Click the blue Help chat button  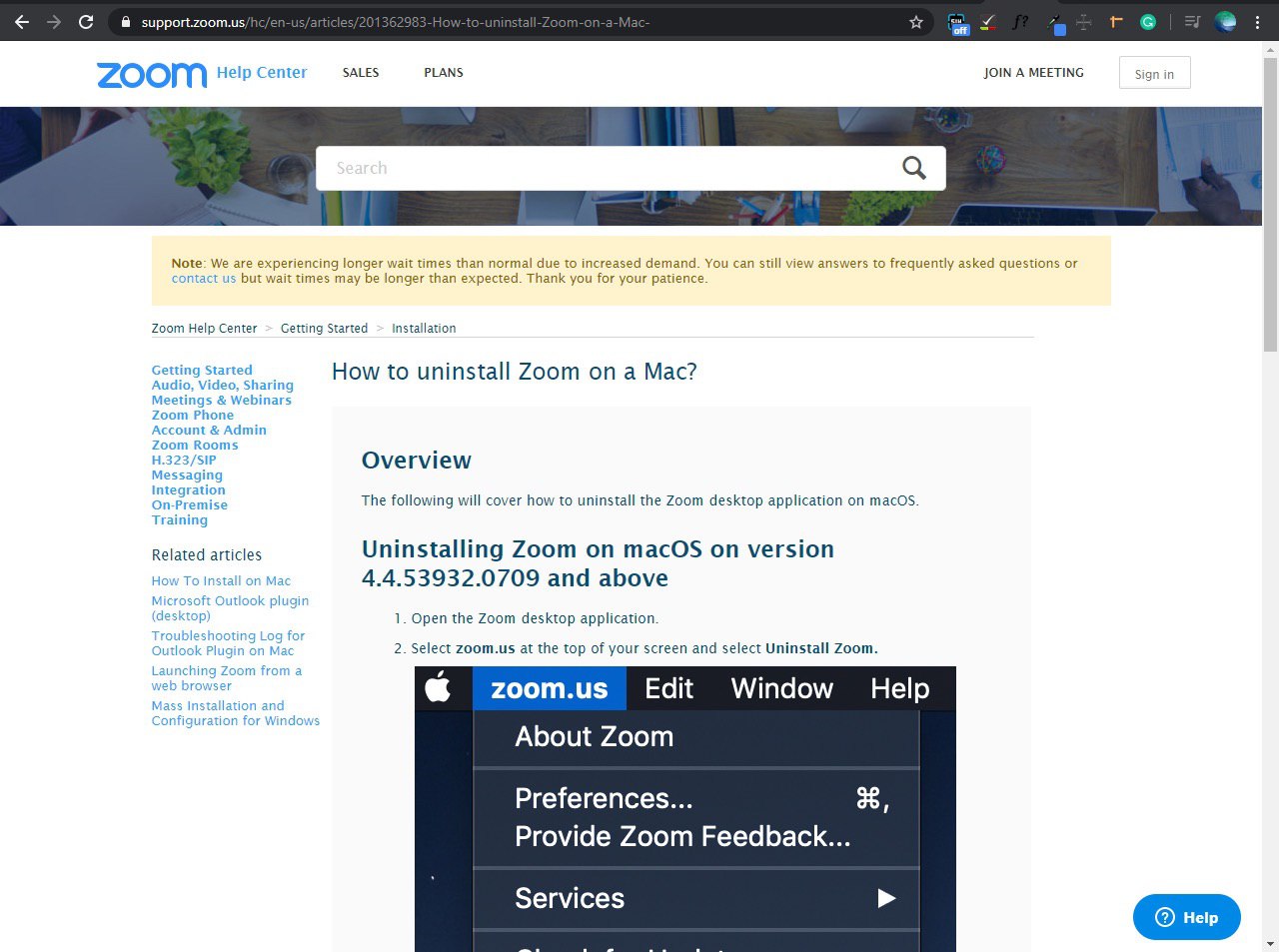click(x=1186, y=917)
